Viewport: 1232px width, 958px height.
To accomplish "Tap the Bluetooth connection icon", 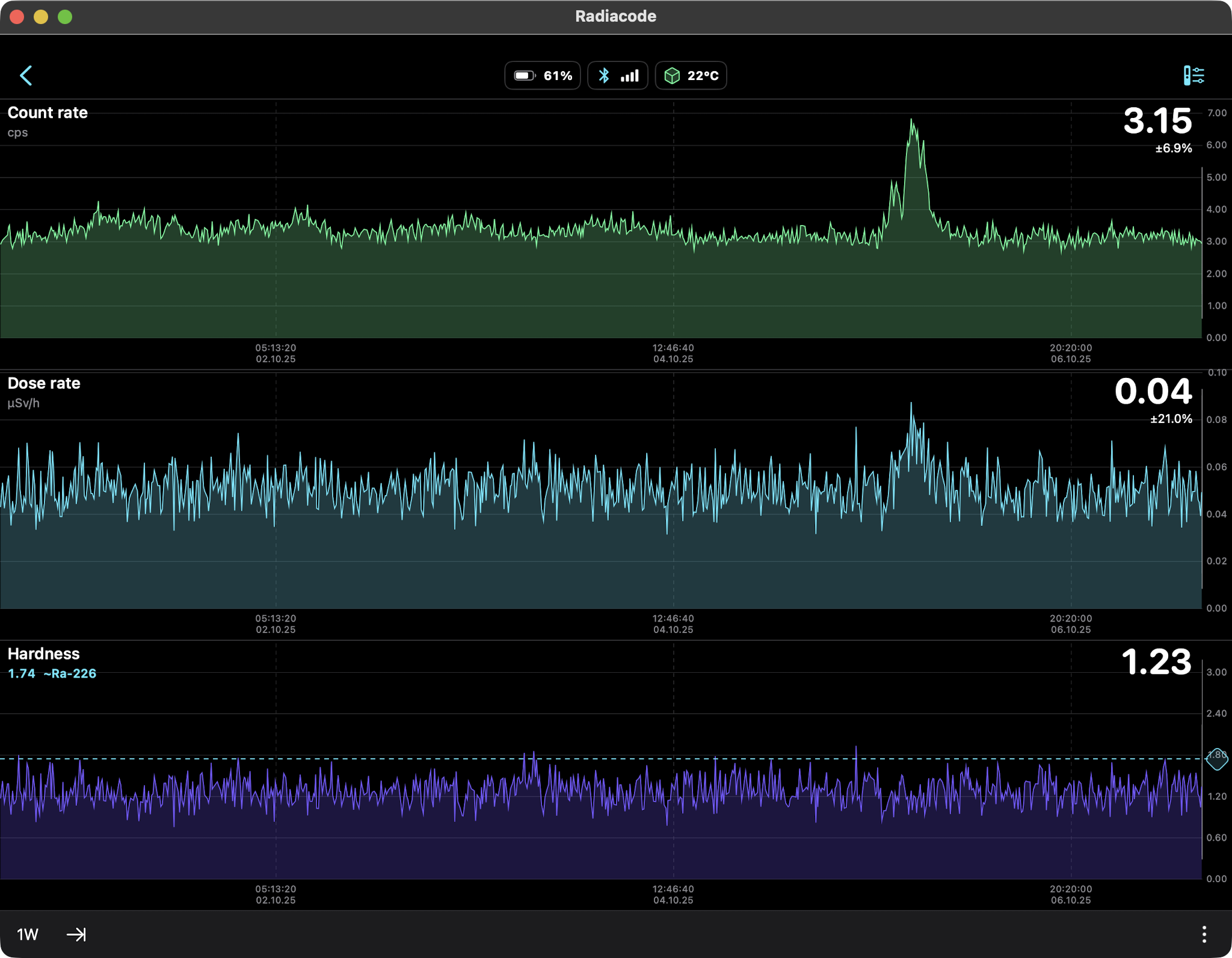I will [x=604, y=76].
